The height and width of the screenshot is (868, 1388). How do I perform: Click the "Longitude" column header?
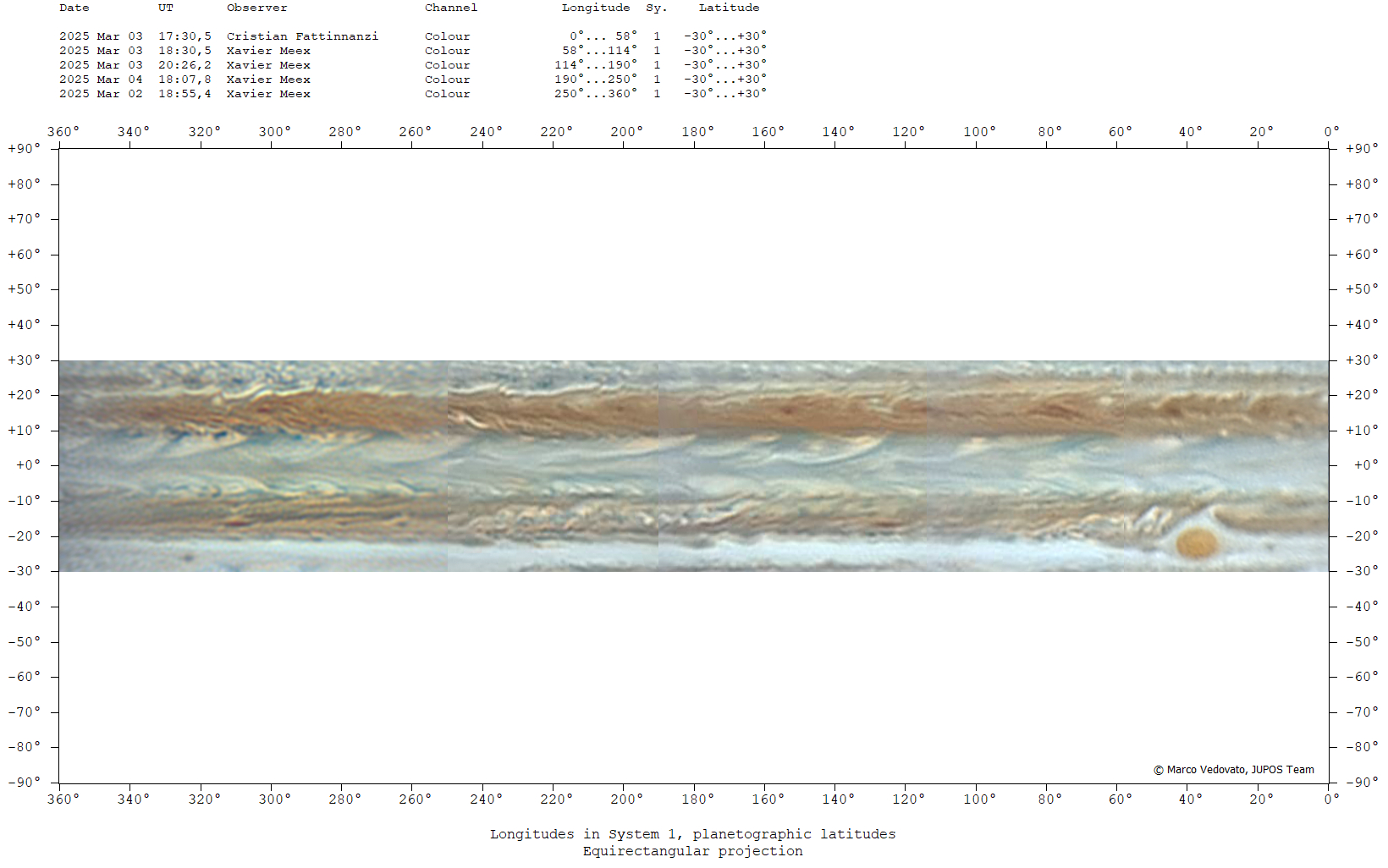596,8
